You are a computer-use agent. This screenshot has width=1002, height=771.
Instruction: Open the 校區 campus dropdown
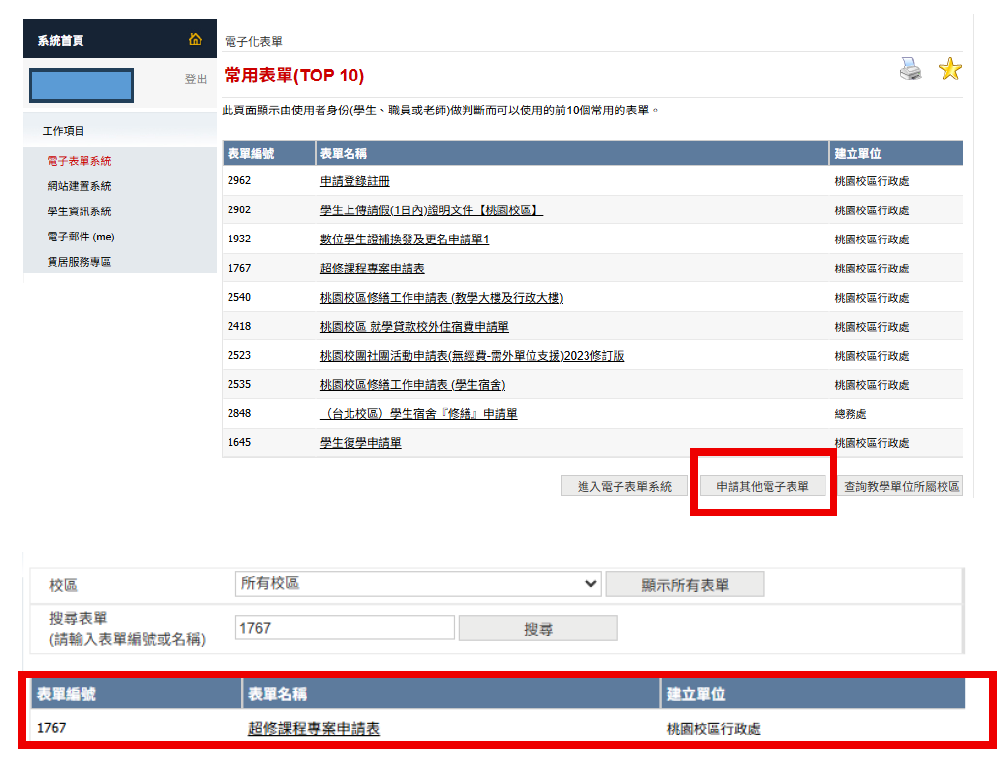click(x=417, y=584)
